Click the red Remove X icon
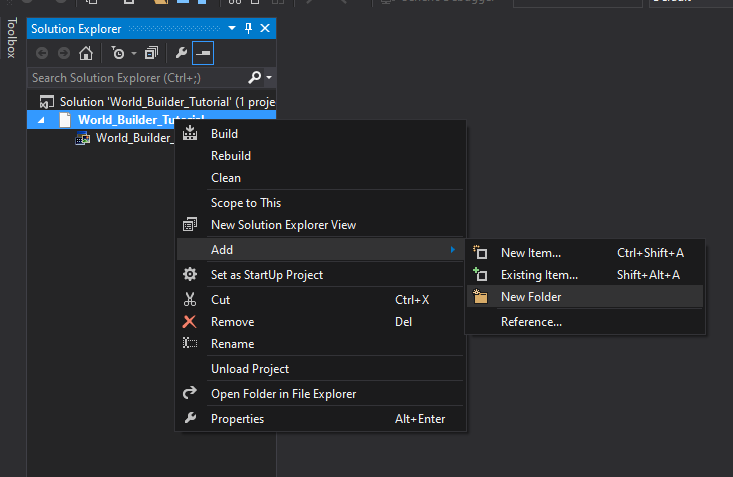Screen dimensions: 733x477 click(190, 322)
